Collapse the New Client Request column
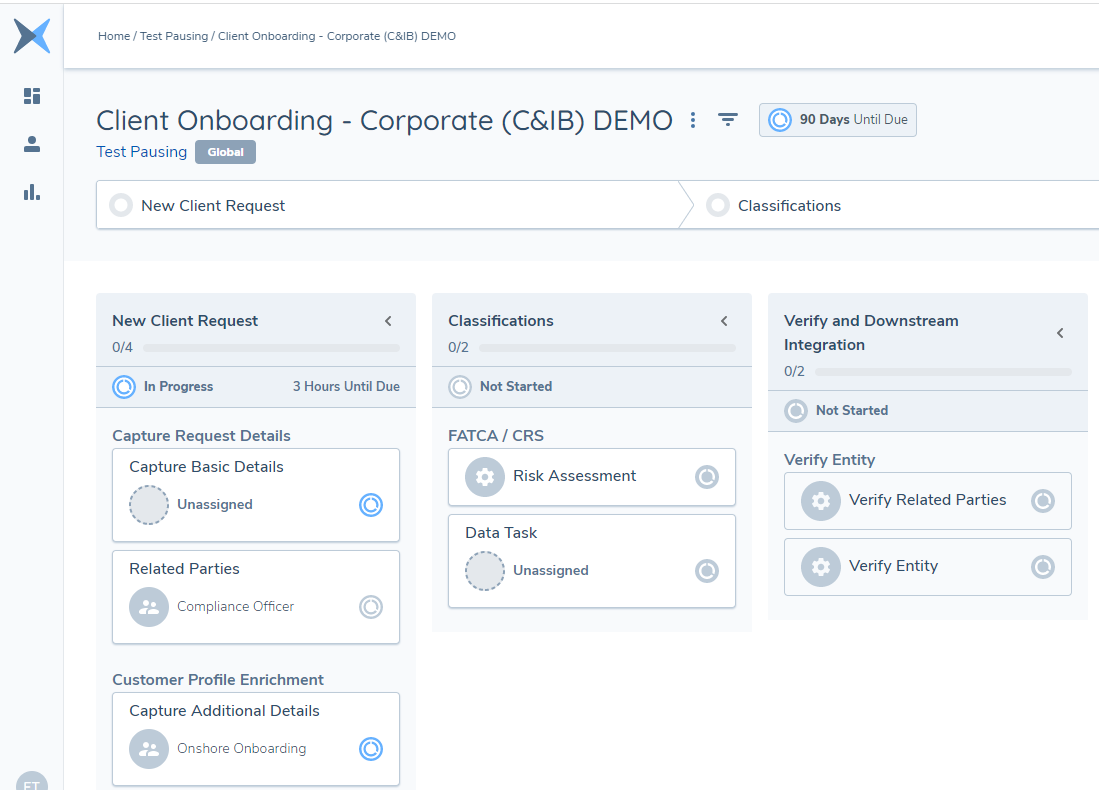Screen dimensions: 1099x790 (x=388, y=321)
